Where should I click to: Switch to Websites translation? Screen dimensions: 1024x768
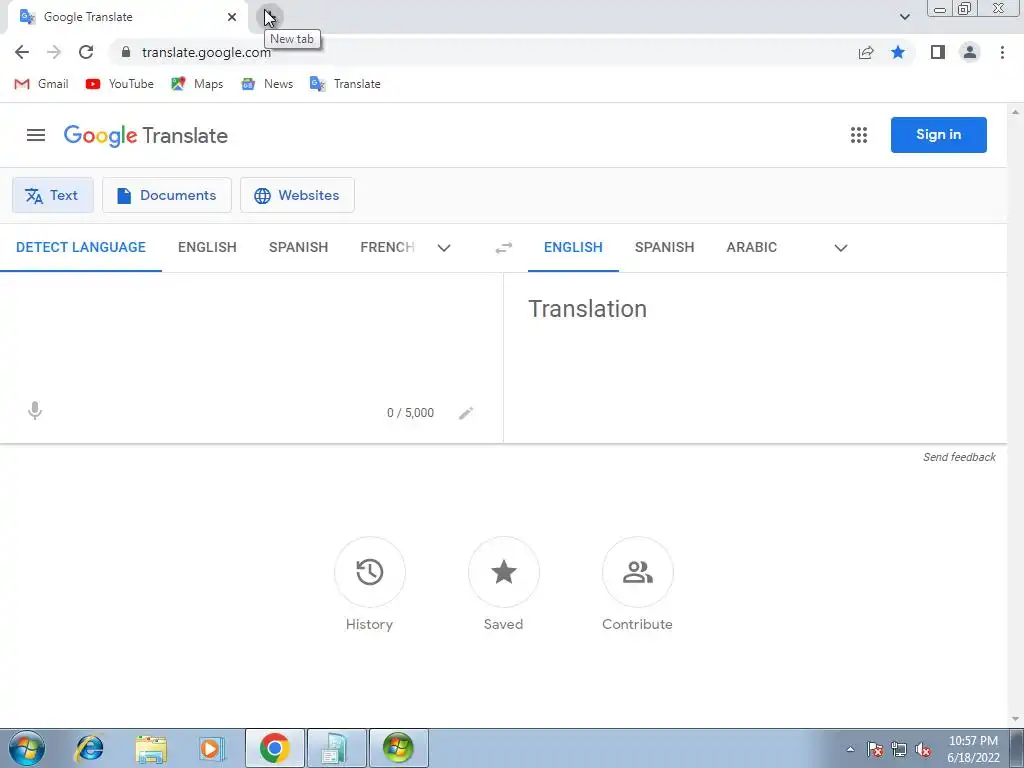297,195
